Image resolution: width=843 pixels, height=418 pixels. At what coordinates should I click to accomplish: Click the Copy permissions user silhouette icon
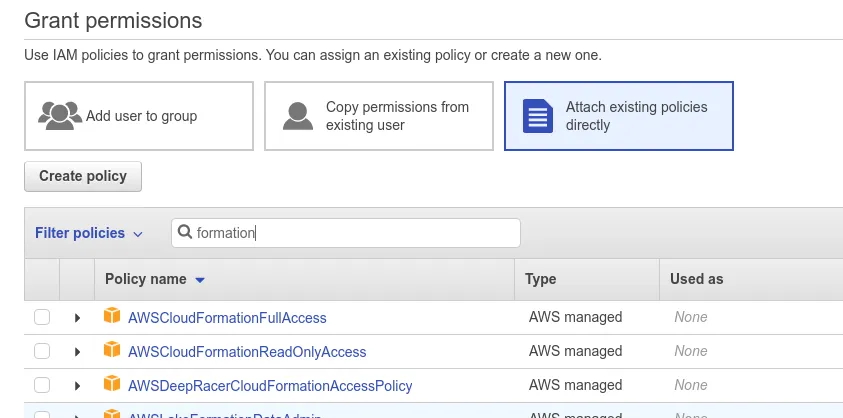point(299,116)
